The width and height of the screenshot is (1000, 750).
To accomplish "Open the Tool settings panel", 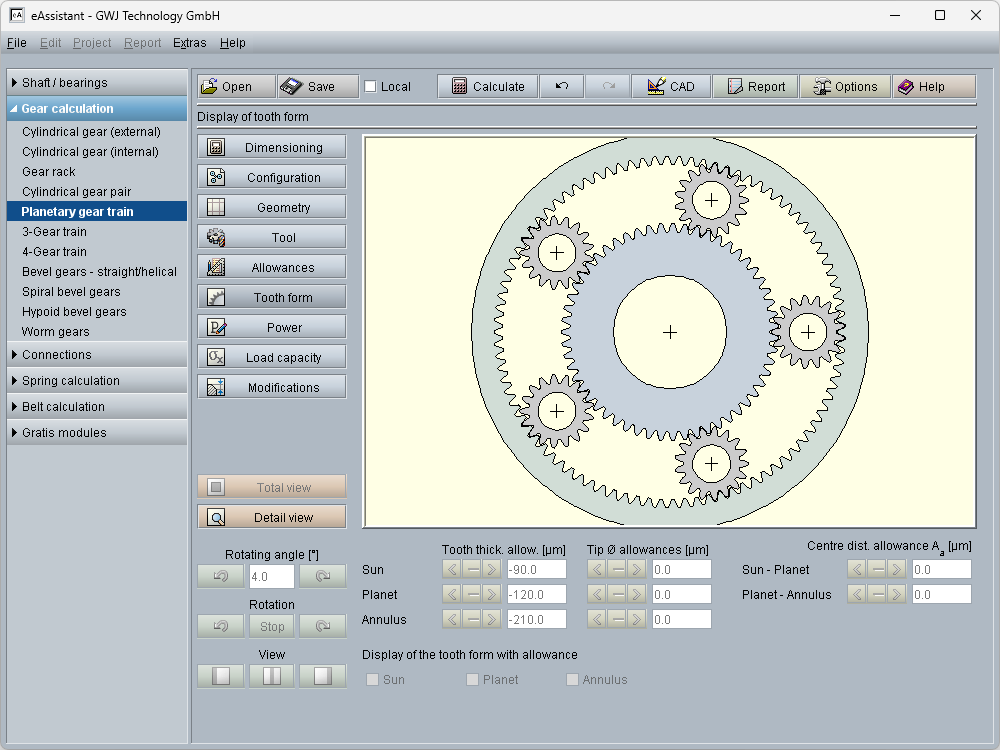I will (272, 238).
